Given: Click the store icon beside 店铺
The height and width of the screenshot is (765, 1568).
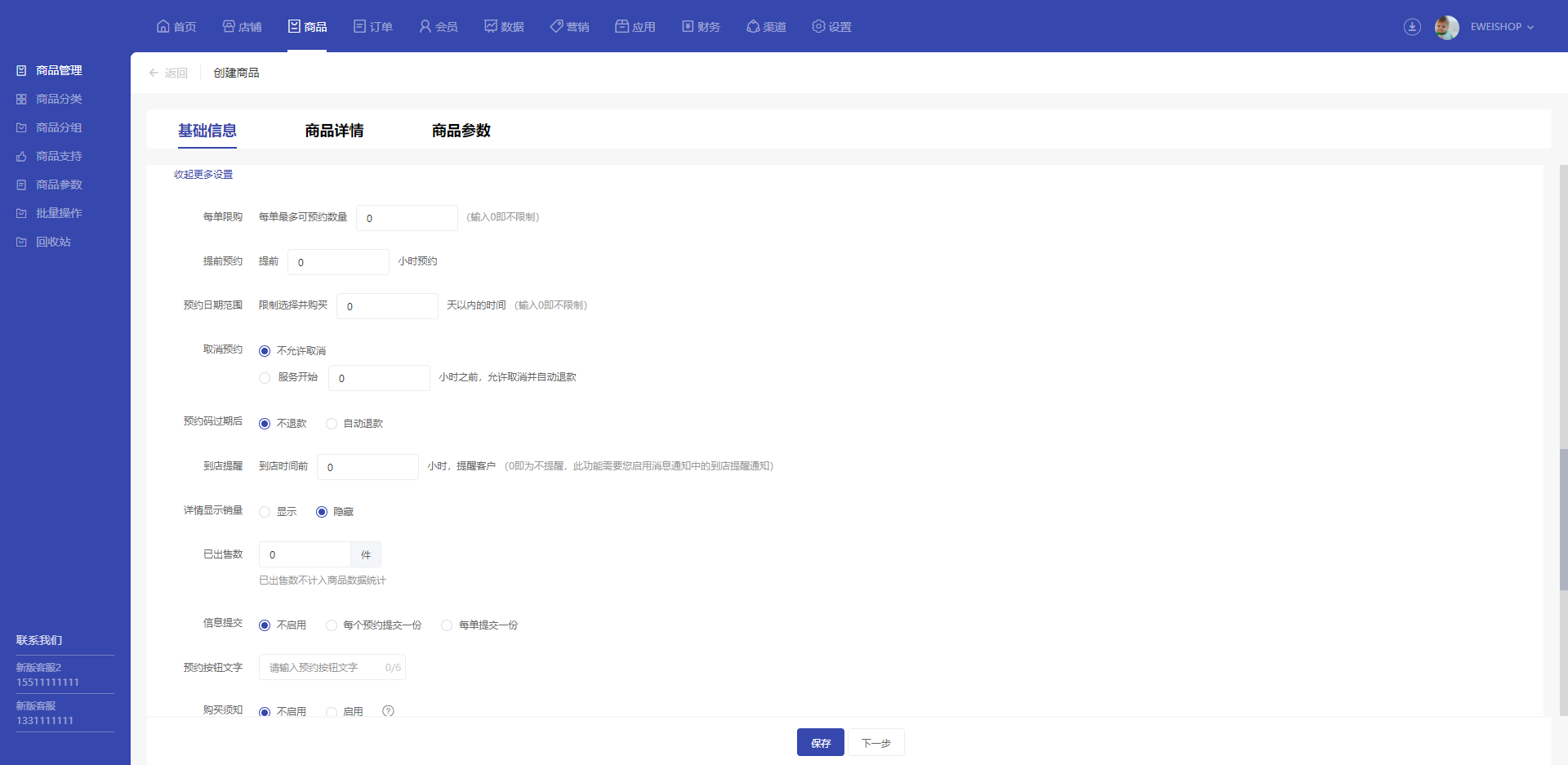Looking at the screenshot, I should pos(229,26).
